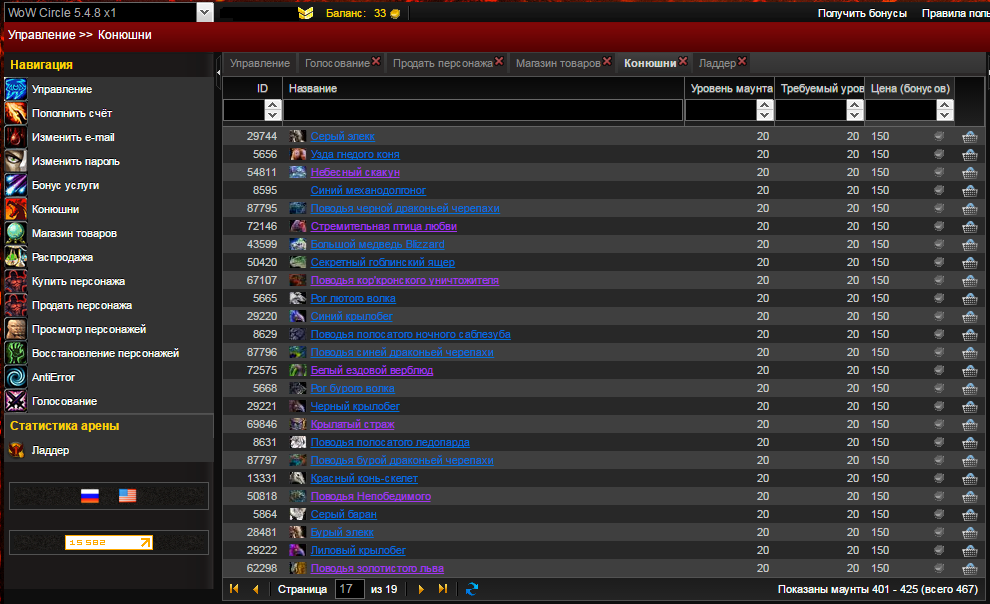990x604 pixels.
Task: Open the WoW Circle 5.4.8 x1 realm dropdown
Action: [205, 13]
